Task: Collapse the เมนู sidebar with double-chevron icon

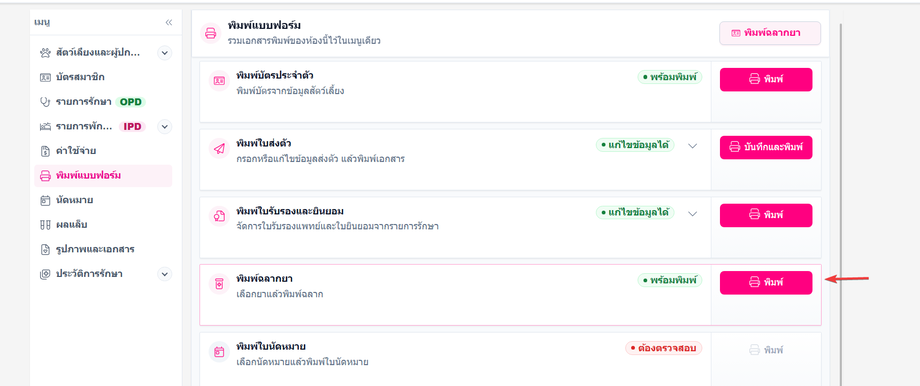Action: [169, 22]
